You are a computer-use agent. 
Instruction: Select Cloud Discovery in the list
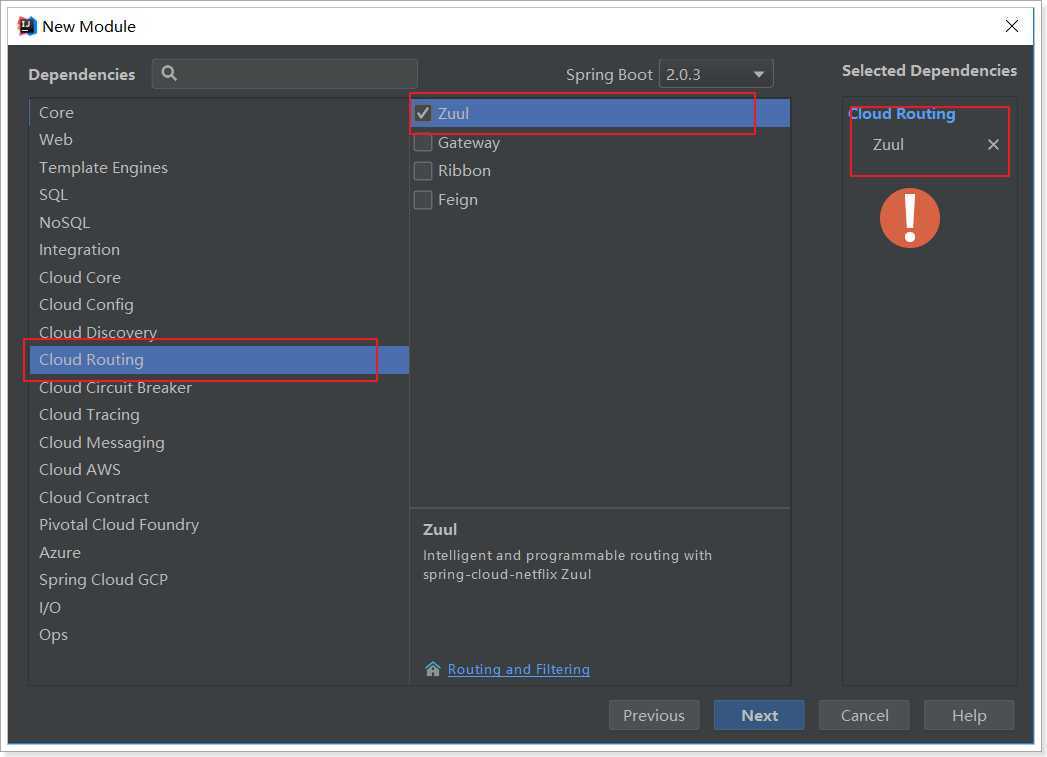[219, 332]
